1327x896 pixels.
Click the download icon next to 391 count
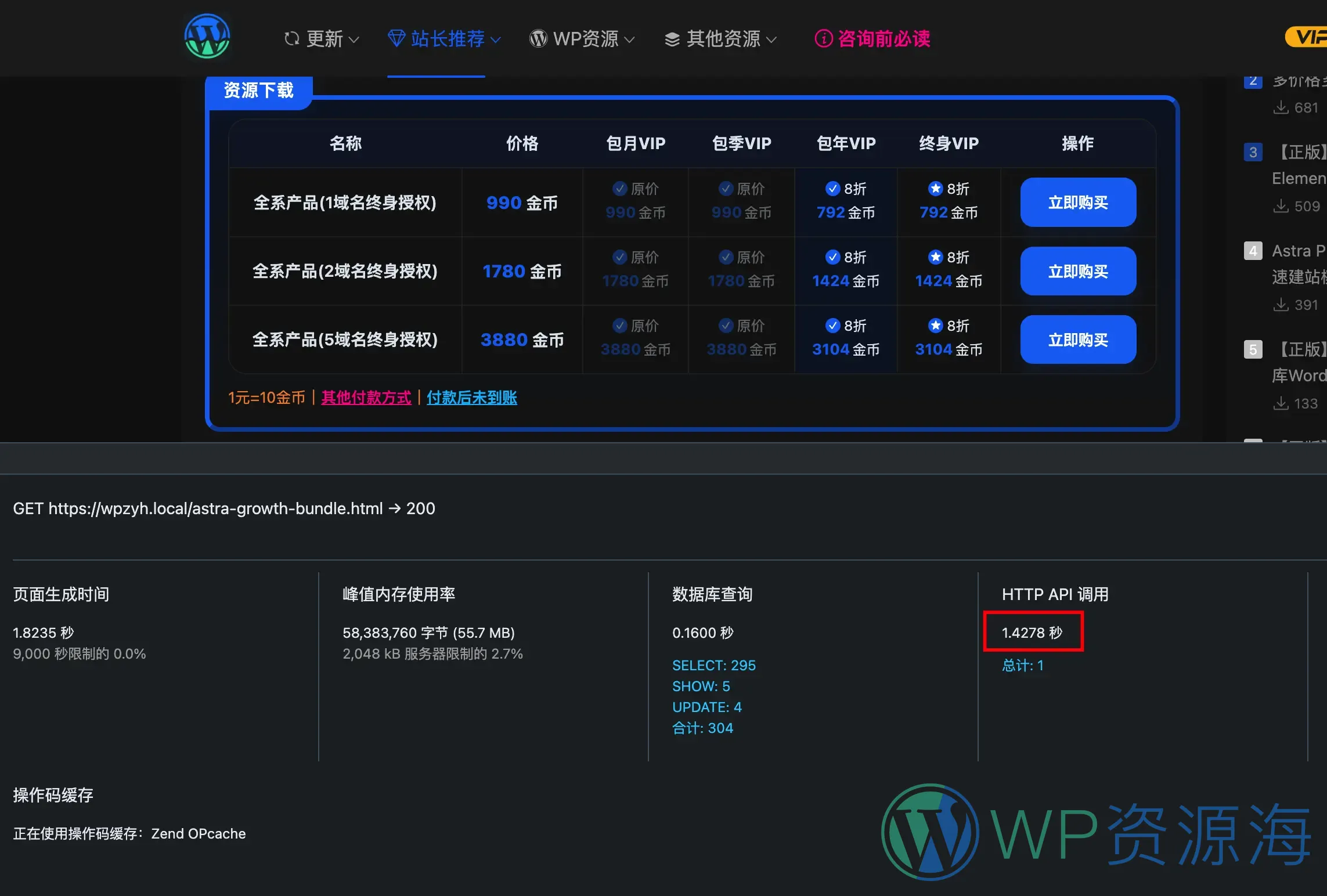(1280, 305)
